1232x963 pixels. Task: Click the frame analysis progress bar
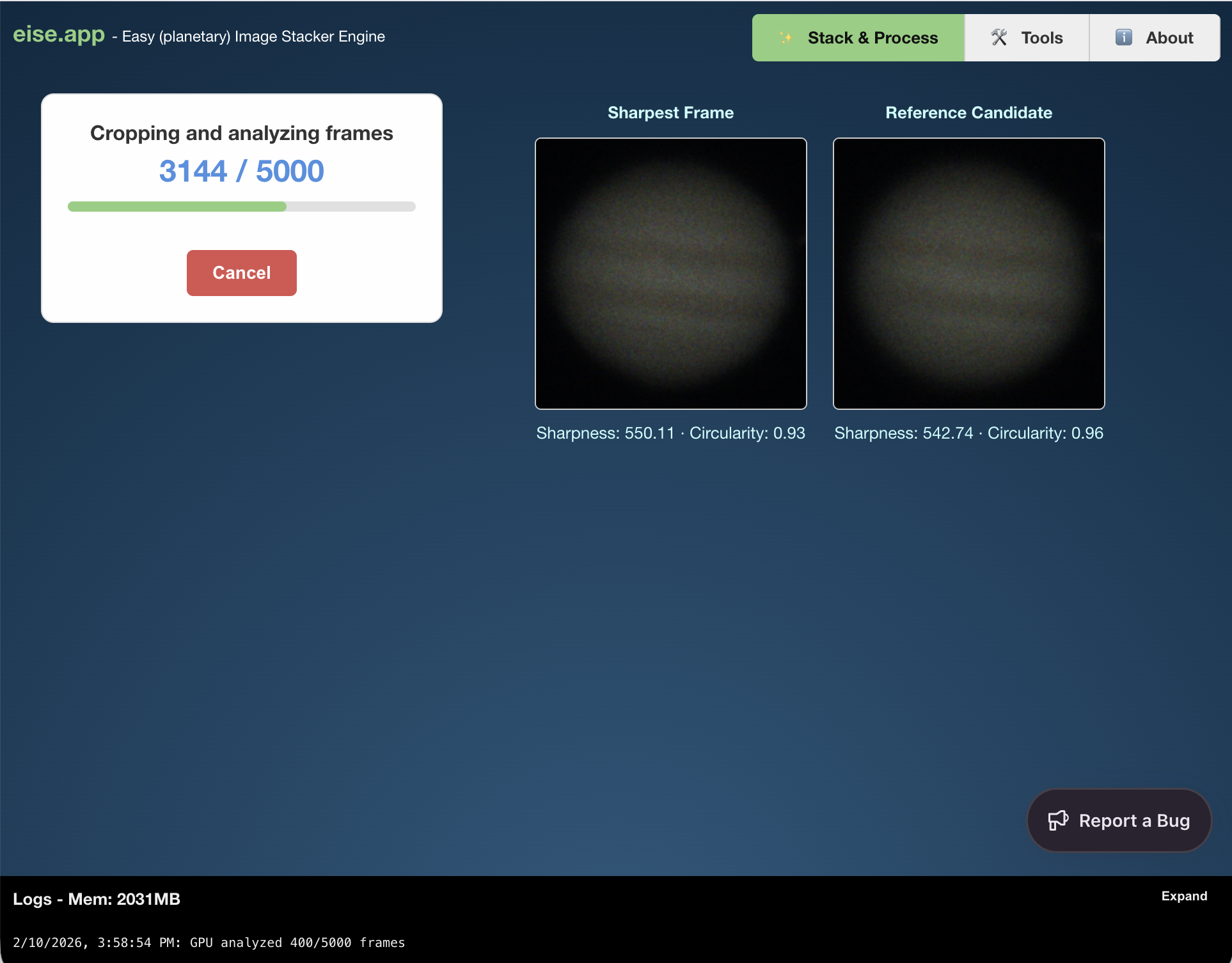point(241,206)
